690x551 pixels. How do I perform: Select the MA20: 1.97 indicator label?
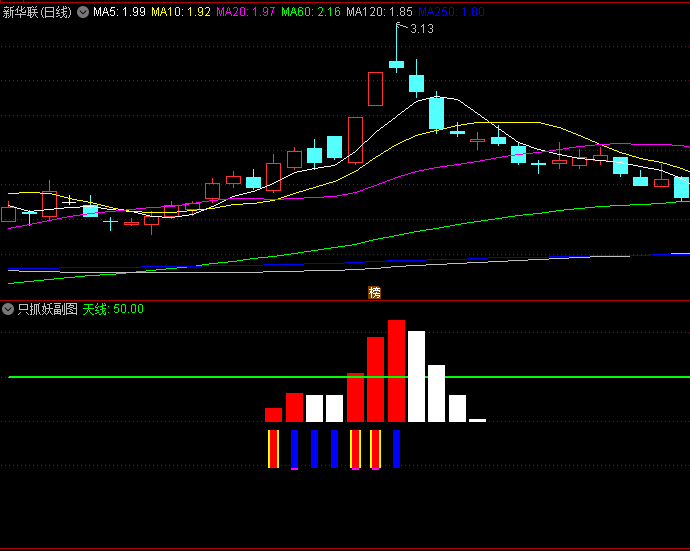coord(246,12)
